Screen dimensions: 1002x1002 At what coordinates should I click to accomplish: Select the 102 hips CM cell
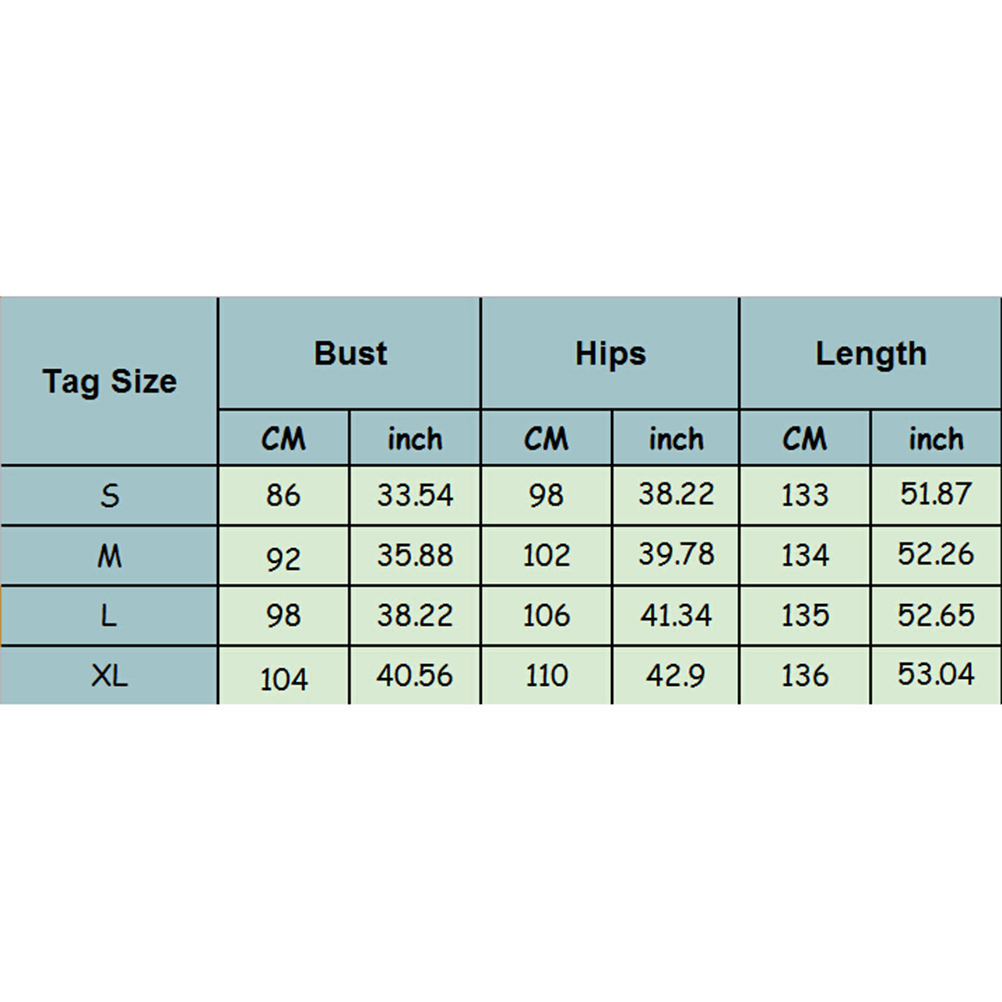[546, 555]
